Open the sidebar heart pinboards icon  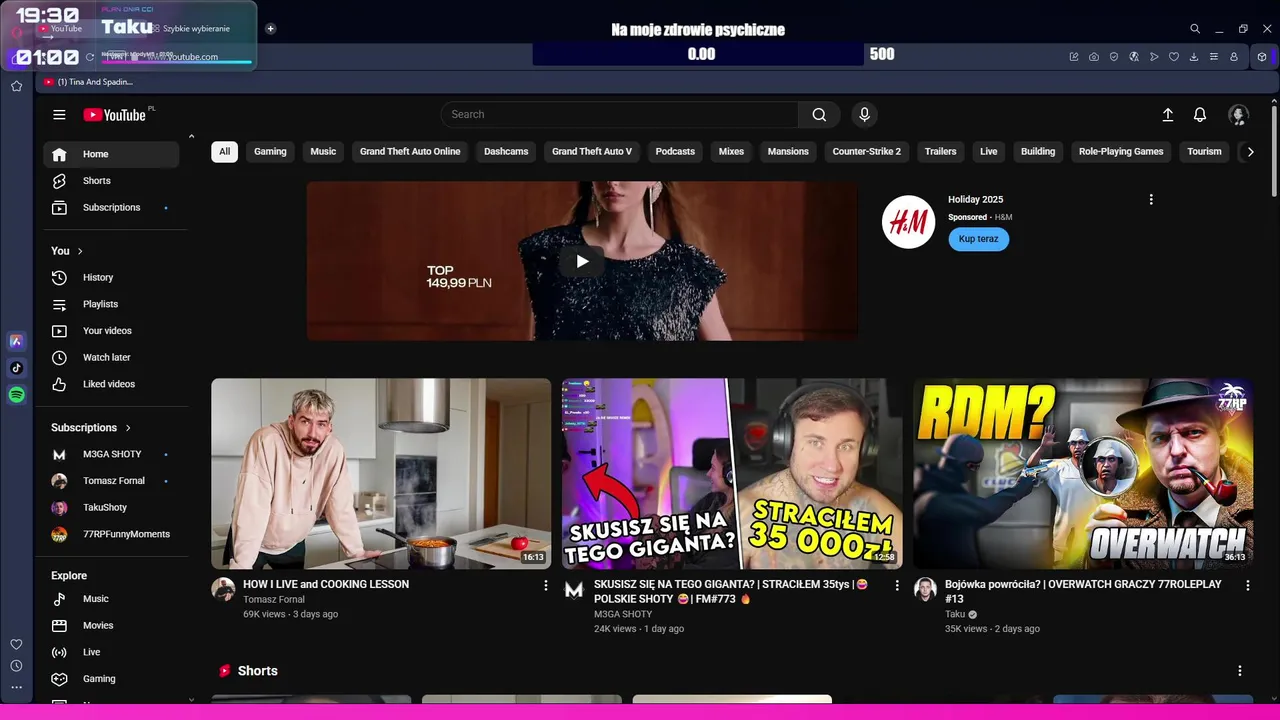click(x=16, y=644)
